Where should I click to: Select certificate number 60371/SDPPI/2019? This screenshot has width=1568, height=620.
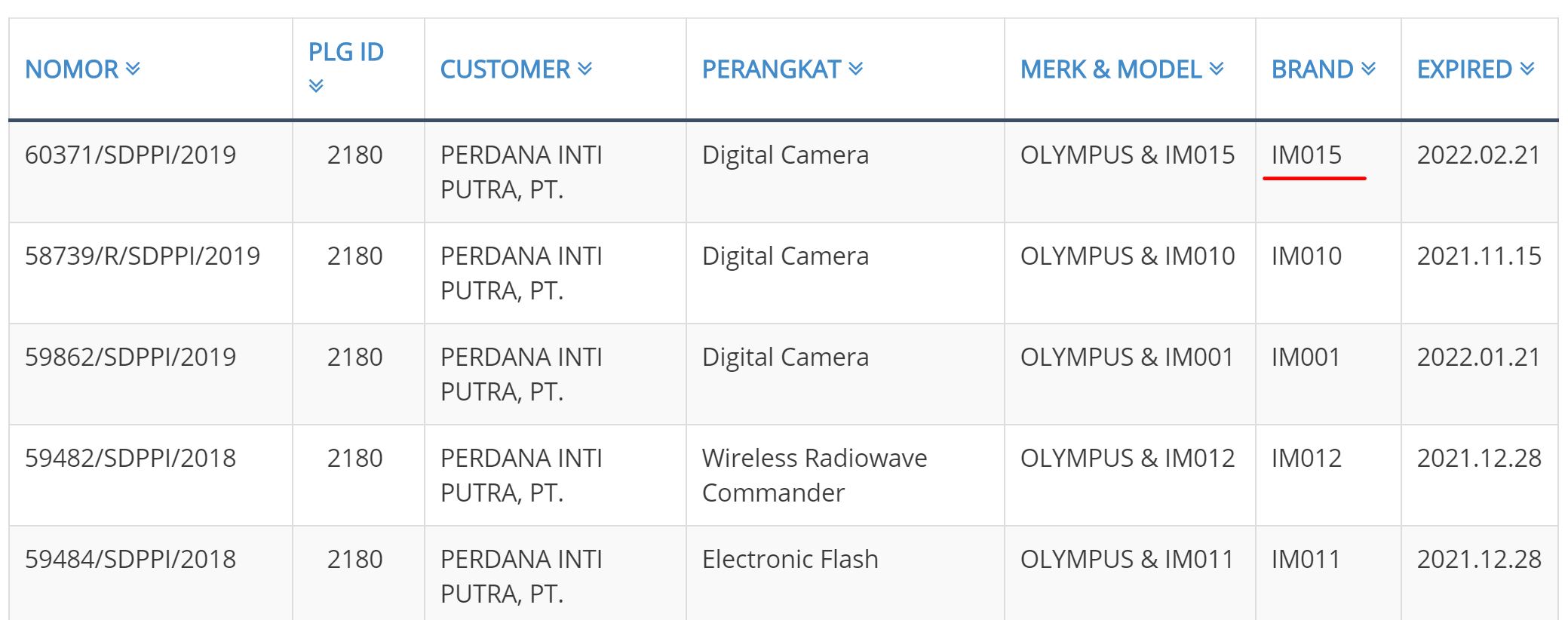[x=130, y=155]
